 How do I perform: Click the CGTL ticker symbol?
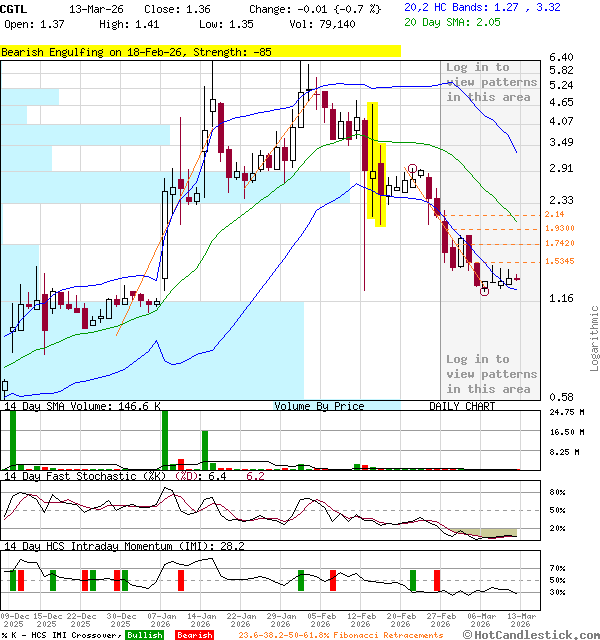click(16, 8)
